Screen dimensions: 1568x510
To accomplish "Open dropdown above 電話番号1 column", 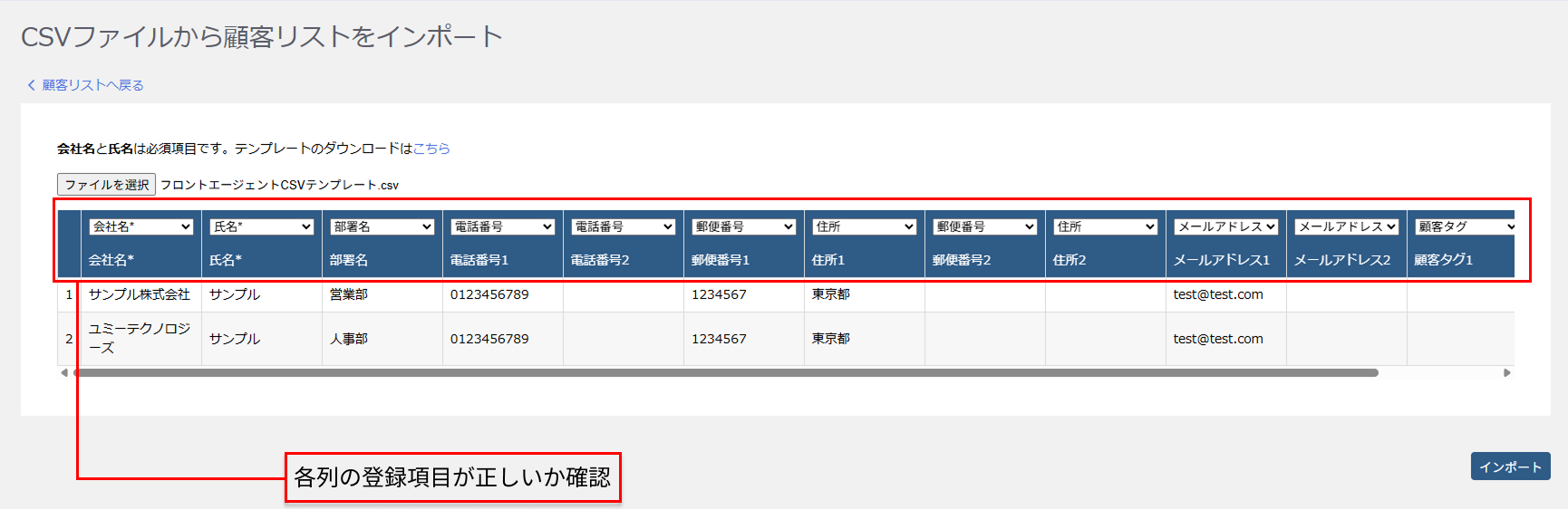I will coord(502,226).
